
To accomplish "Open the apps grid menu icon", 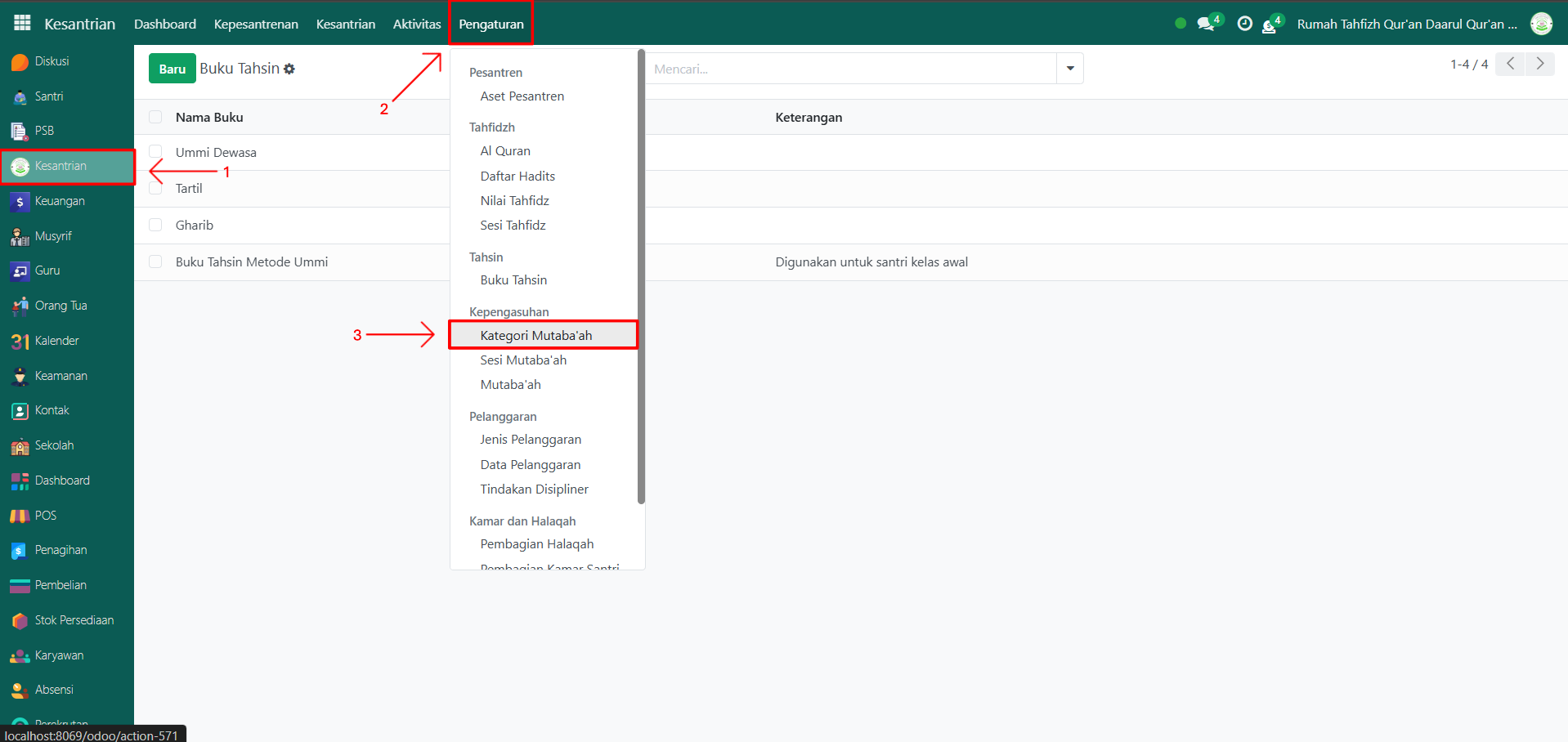I will pos(22,24).
